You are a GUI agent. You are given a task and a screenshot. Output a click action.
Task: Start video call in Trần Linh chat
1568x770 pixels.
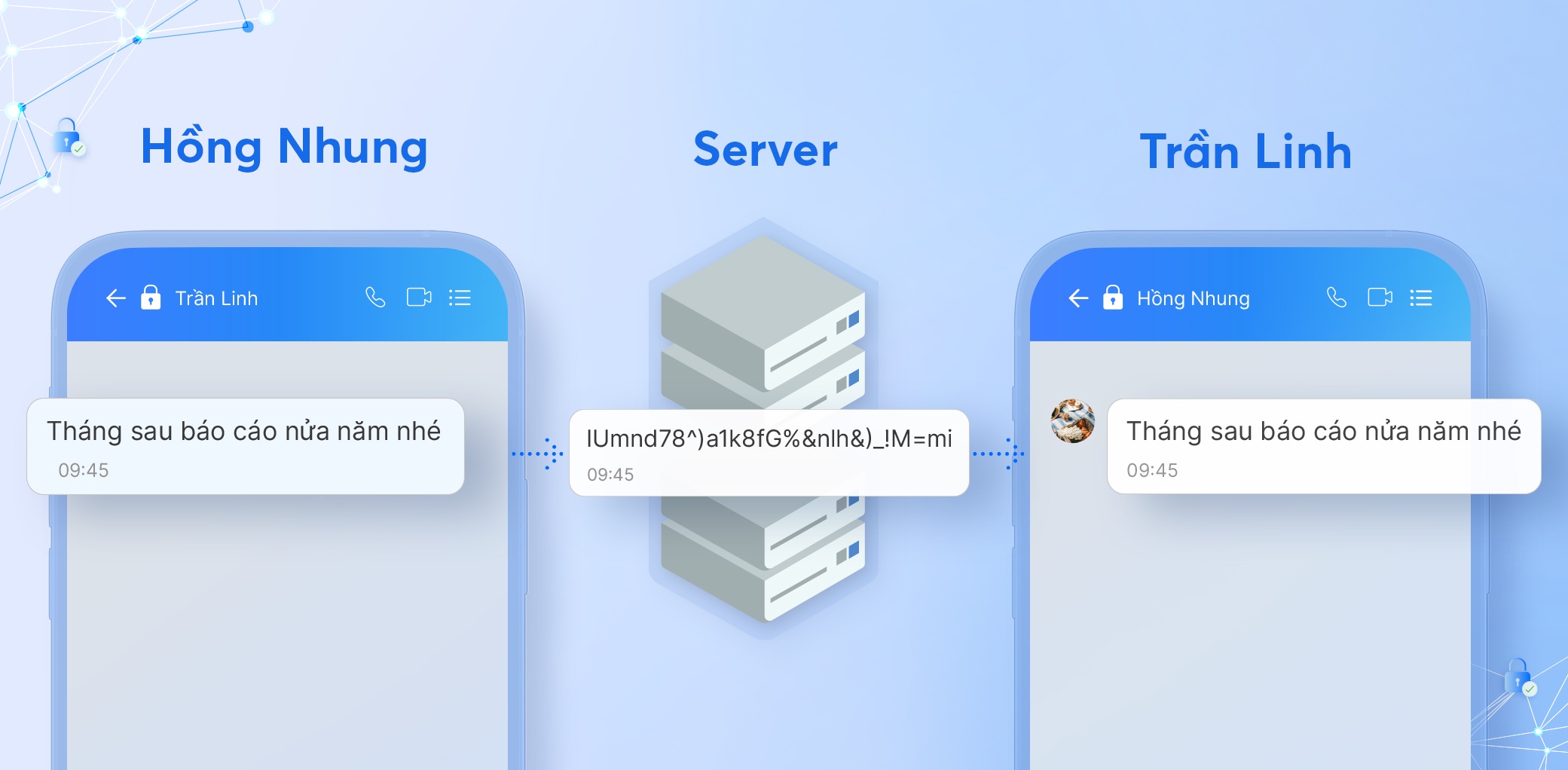click(419, 298)
